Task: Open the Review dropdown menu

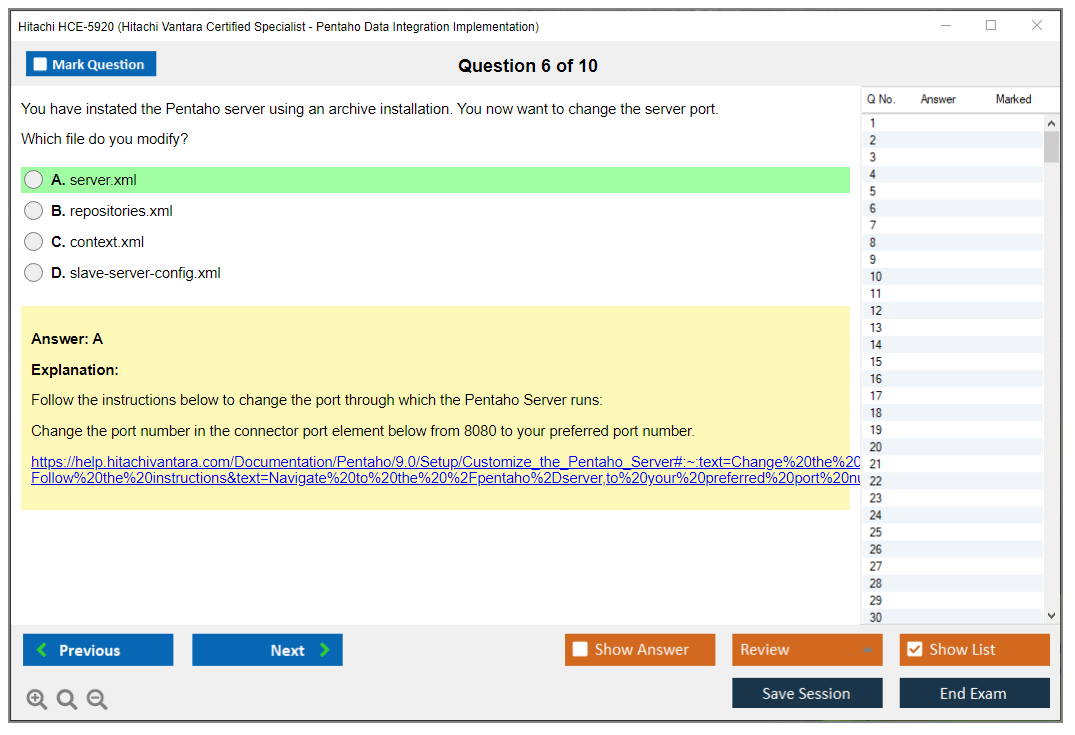Action: [807, 650]
